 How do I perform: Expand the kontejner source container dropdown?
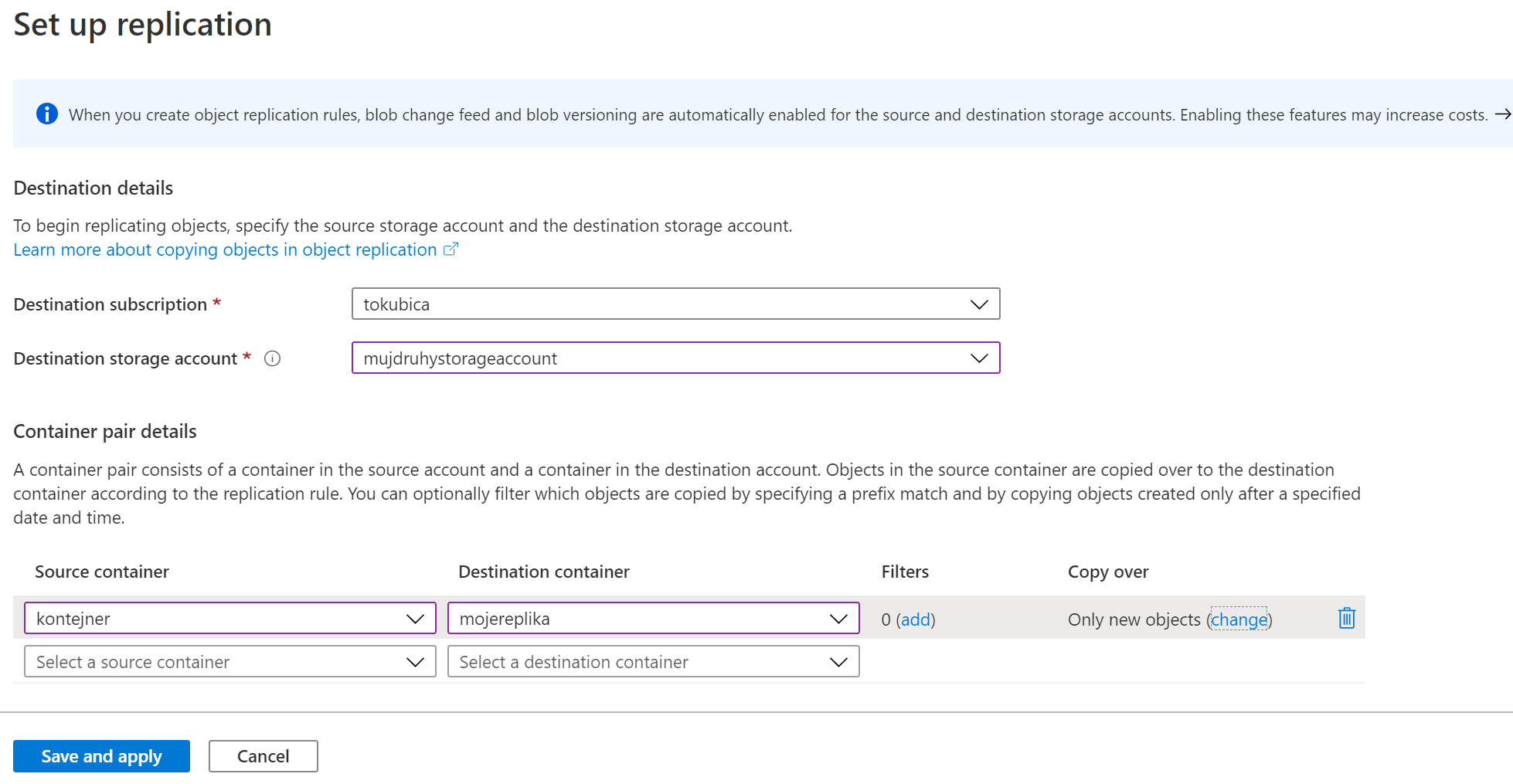(216, 619)
